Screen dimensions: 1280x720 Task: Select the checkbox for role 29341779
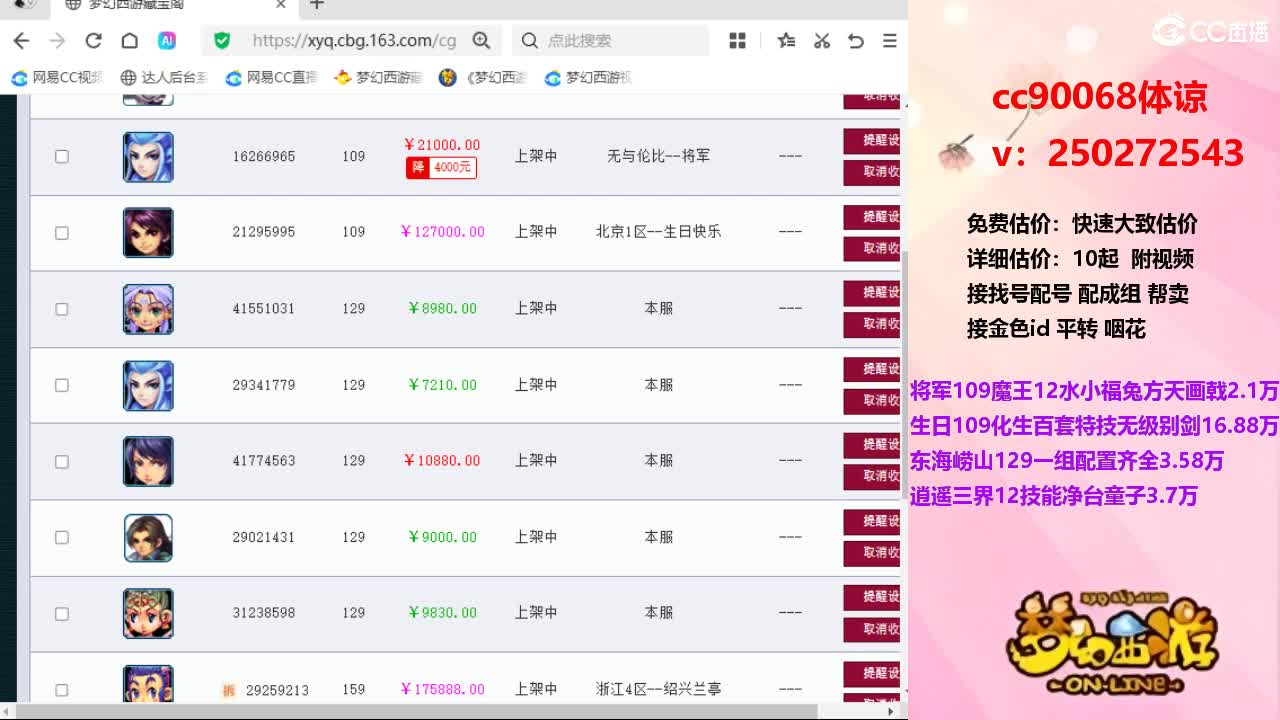pyautogui.click(x=62, y=385)
